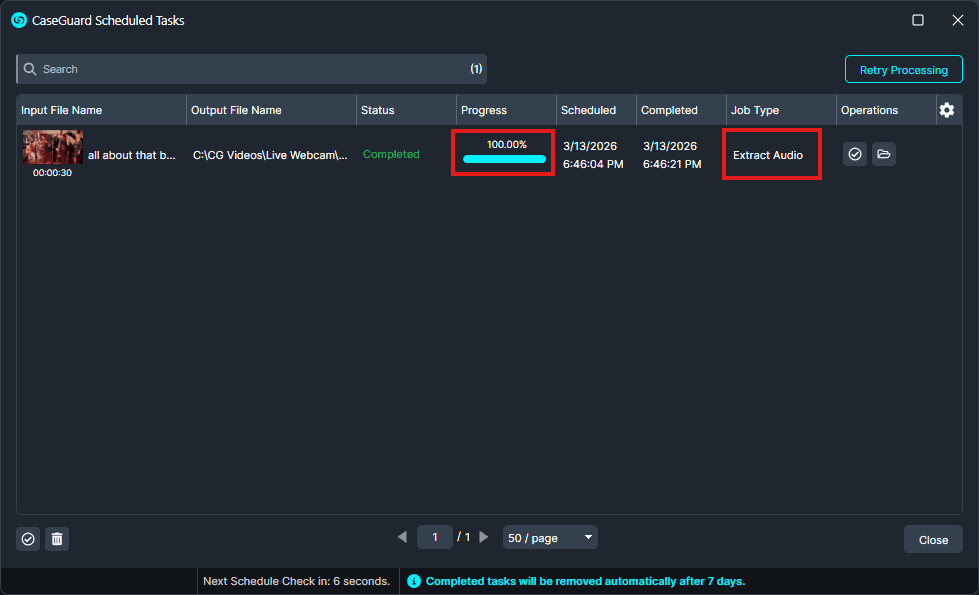The width and height of the screenshot is (979, 595).
Task: Click the column settings gear icon
Action: (947, 110)
